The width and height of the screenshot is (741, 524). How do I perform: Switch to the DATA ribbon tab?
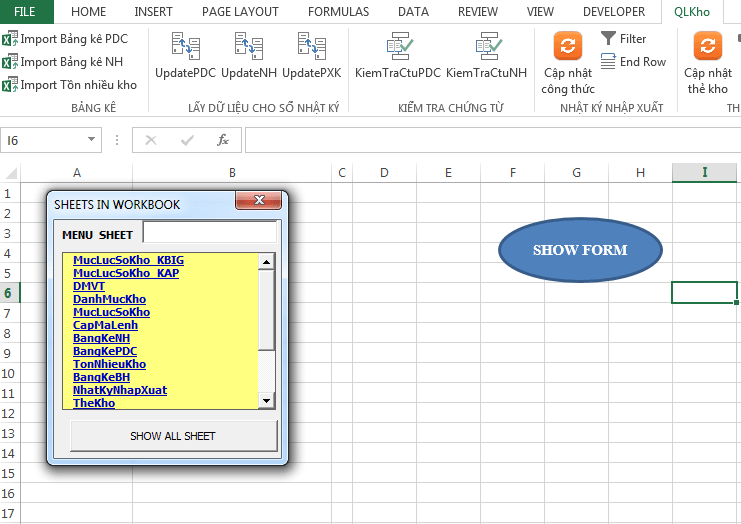414,12
